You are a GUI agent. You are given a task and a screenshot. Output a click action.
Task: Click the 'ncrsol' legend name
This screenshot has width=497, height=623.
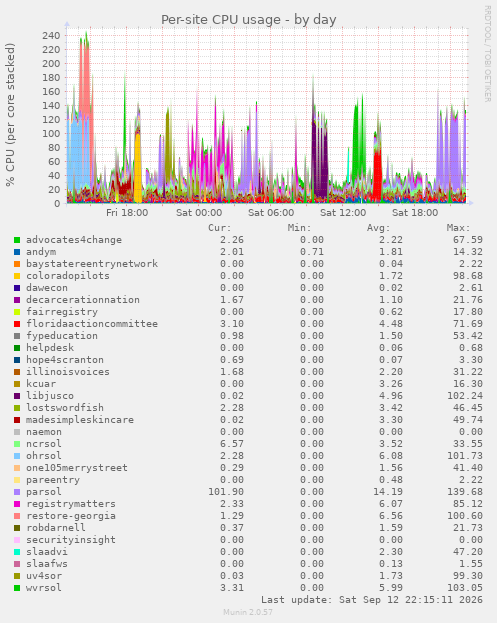(44, 444)
